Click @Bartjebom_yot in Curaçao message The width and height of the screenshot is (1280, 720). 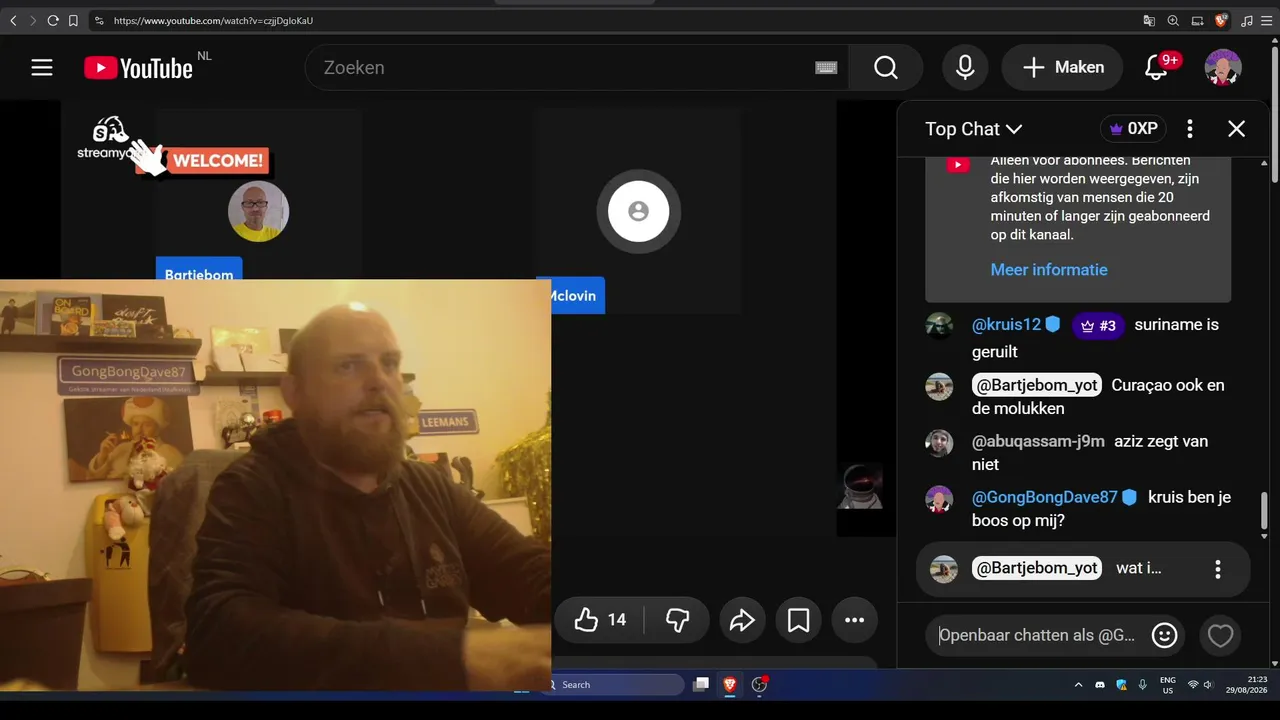click(1037, 385)
